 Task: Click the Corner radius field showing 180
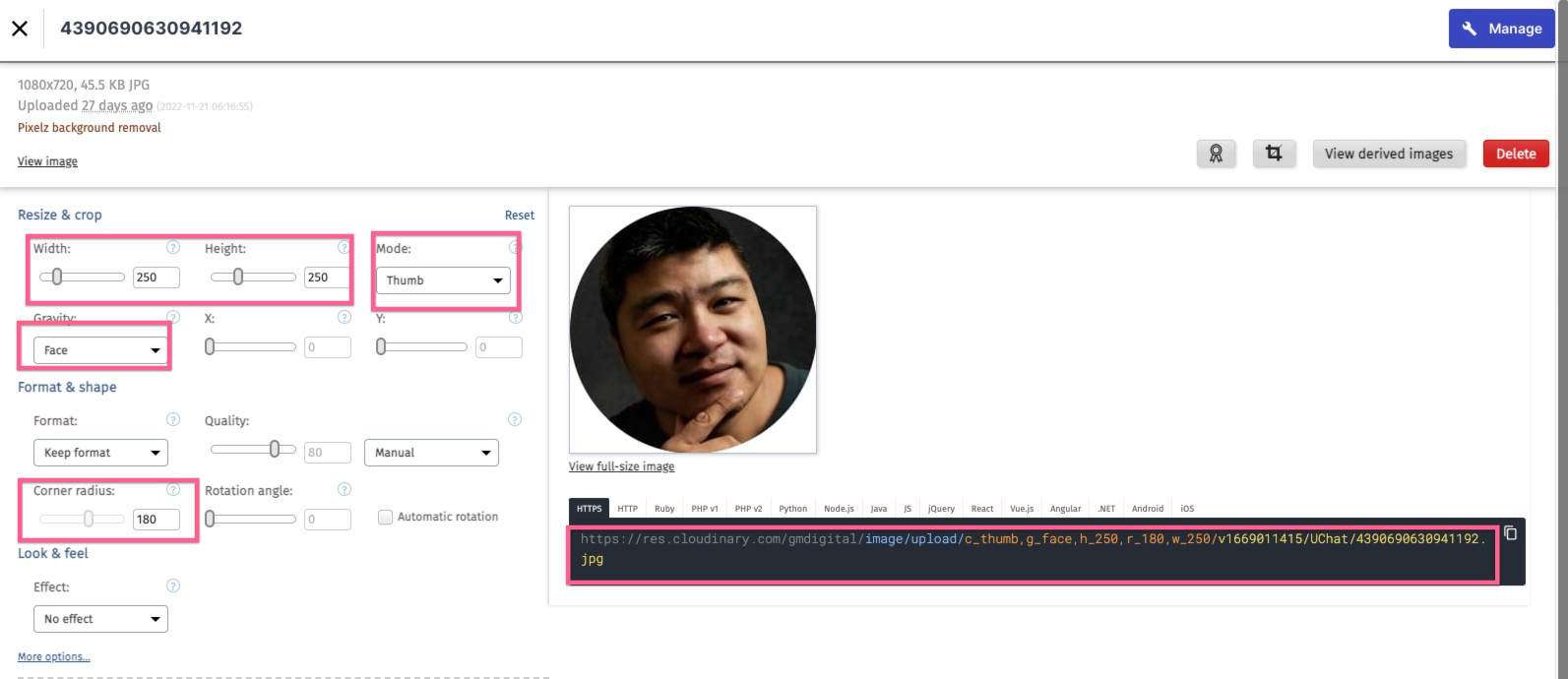(x=157, y=520)
